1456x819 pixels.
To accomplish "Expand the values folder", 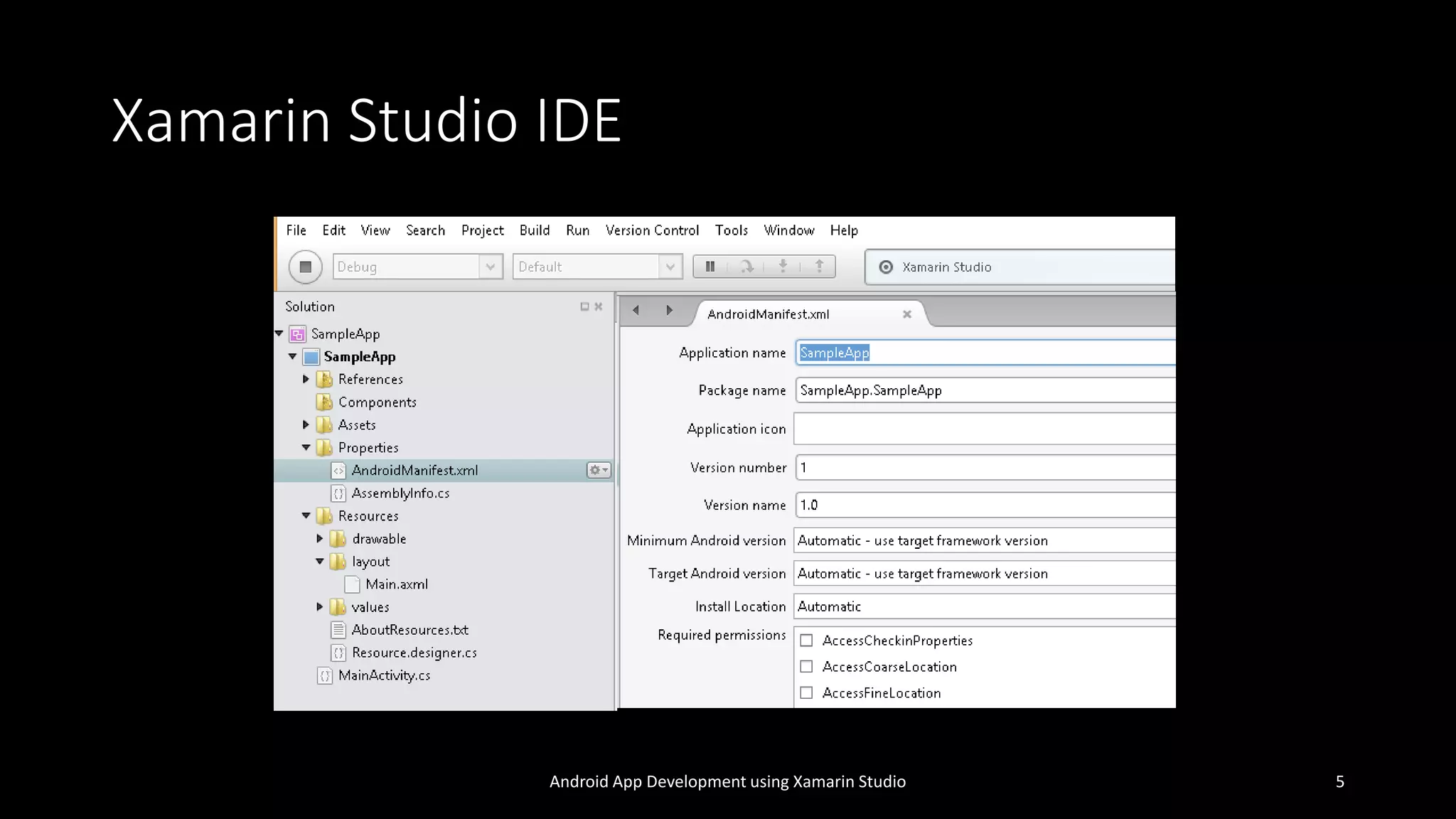I will point(320,606).
